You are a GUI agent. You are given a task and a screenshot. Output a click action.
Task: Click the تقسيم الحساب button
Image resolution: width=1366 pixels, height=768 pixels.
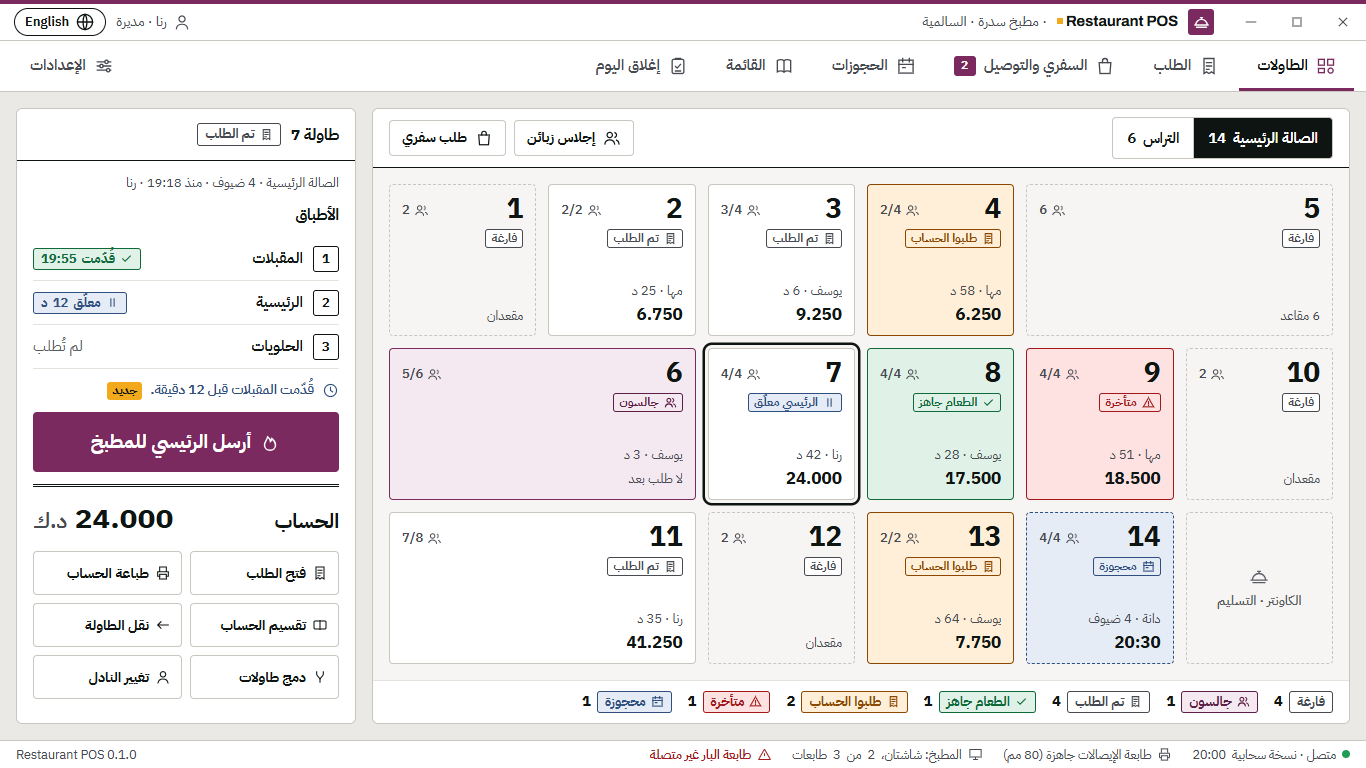264,625
